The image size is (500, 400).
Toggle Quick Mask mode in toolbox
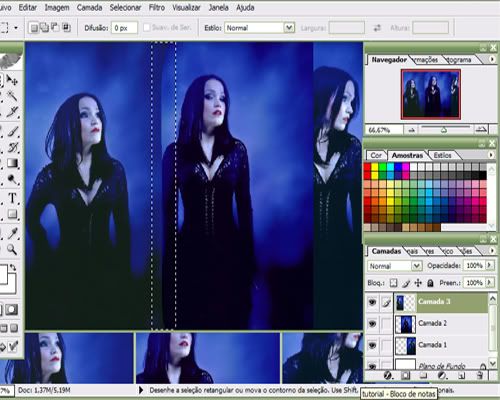(12, 310)
